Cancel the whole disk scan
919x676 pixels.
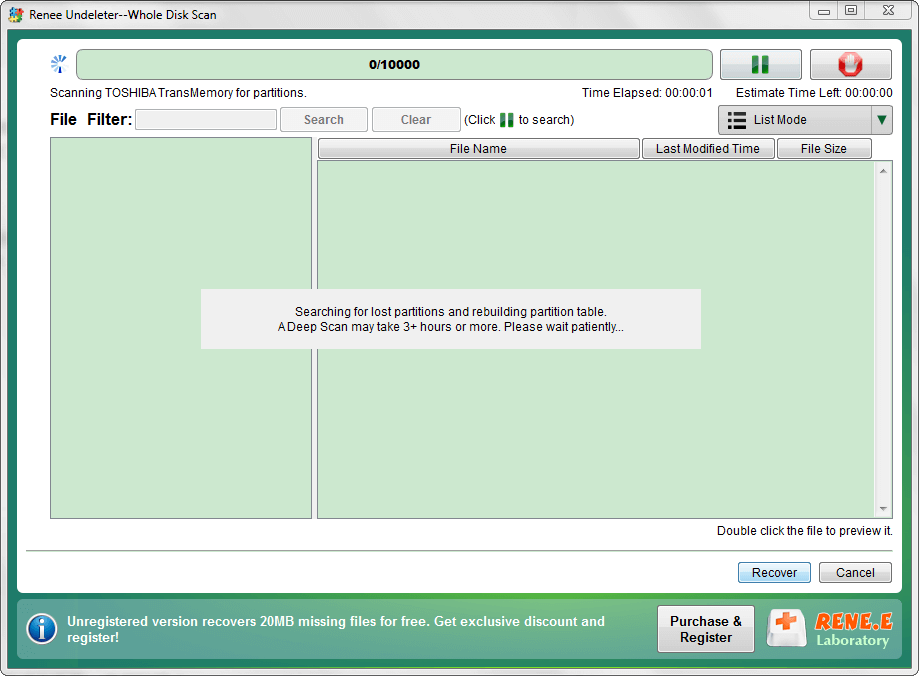pos(855,572)
